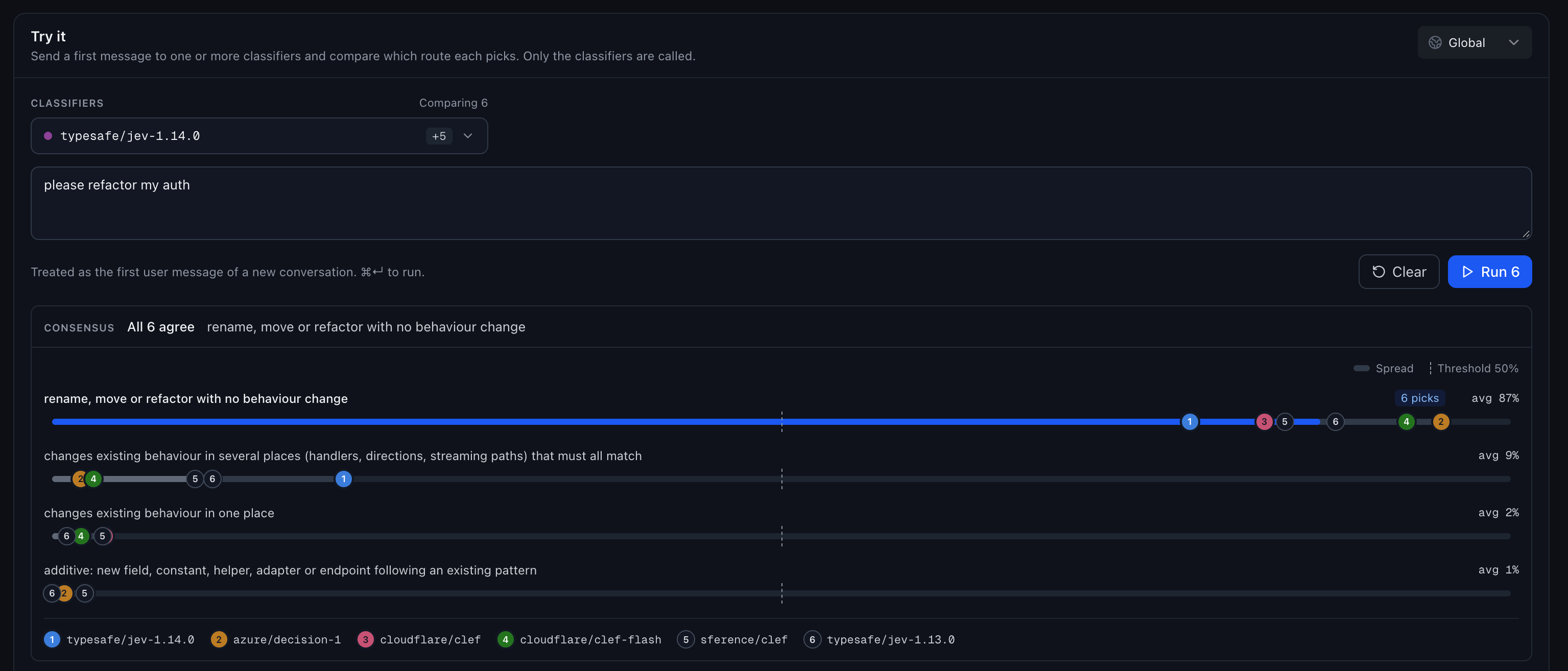Clear the current message and results

point(1398,272)
